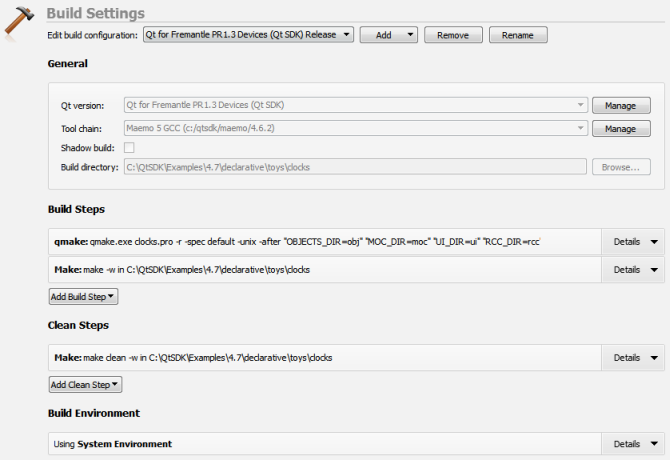
Task: Expand Details for the make clean step
Action: 635,357
